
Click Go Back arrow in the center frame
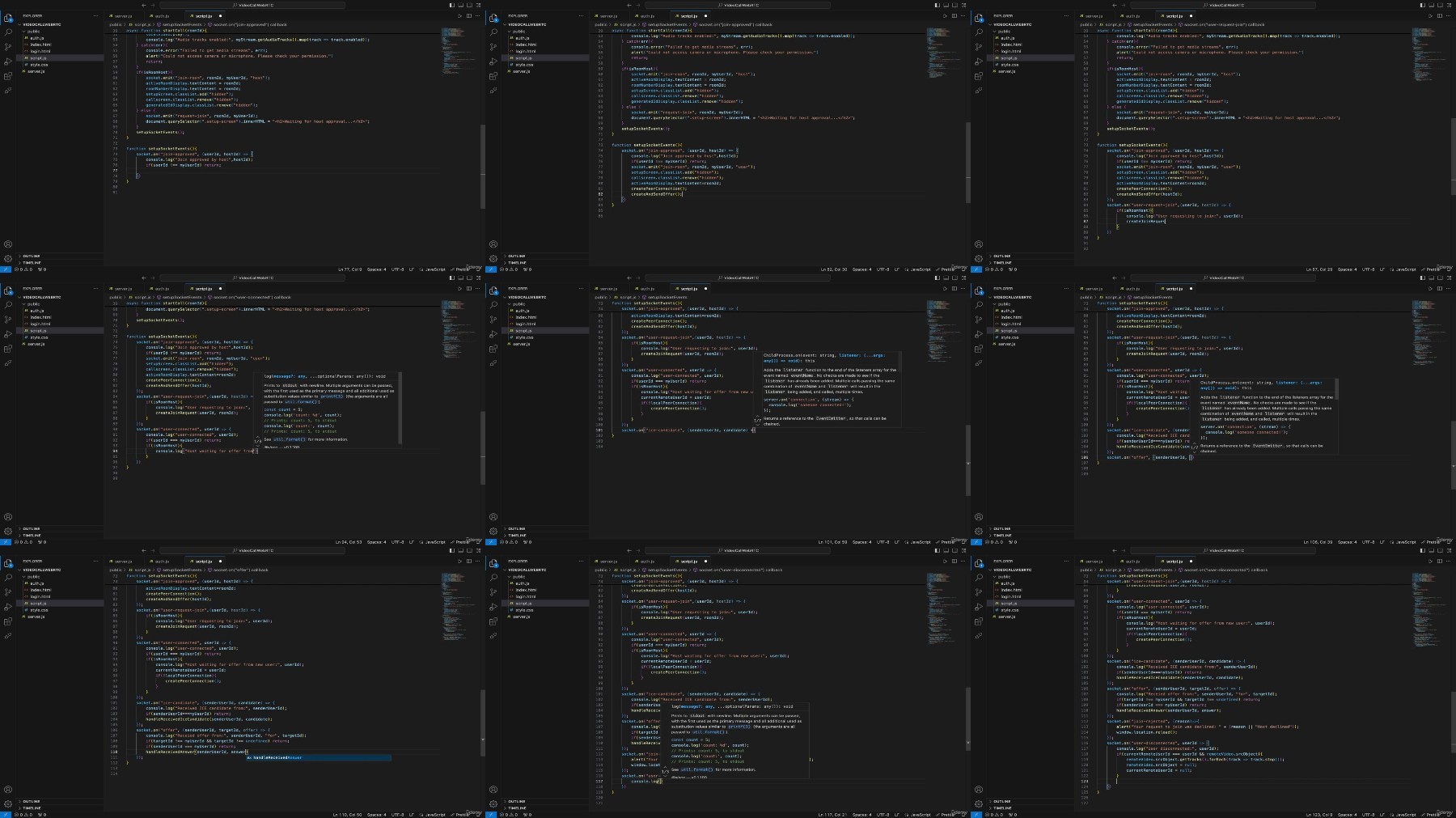coord(629,278)
